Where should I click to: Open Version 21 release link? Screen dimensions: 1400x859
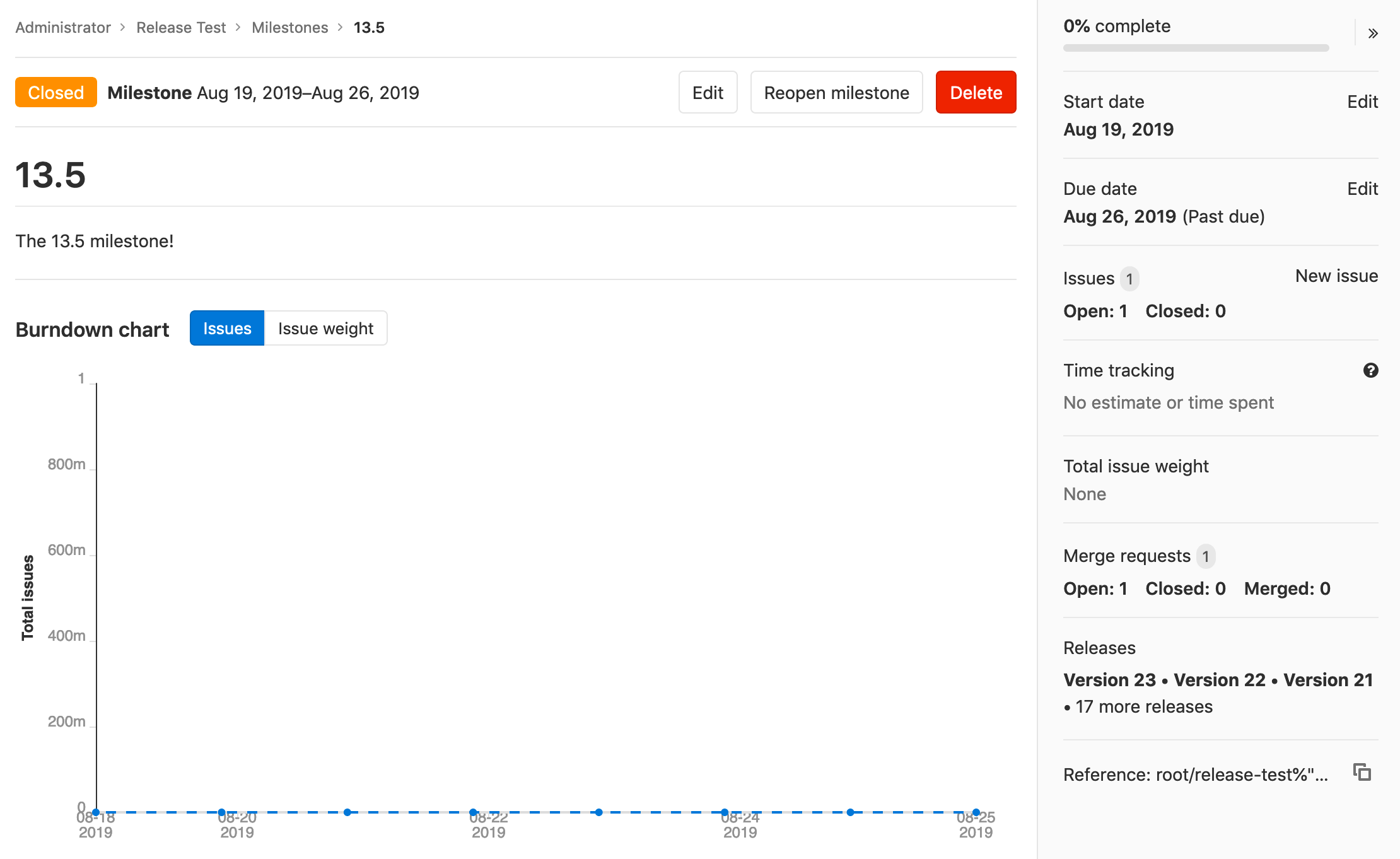click(1328, 680)
